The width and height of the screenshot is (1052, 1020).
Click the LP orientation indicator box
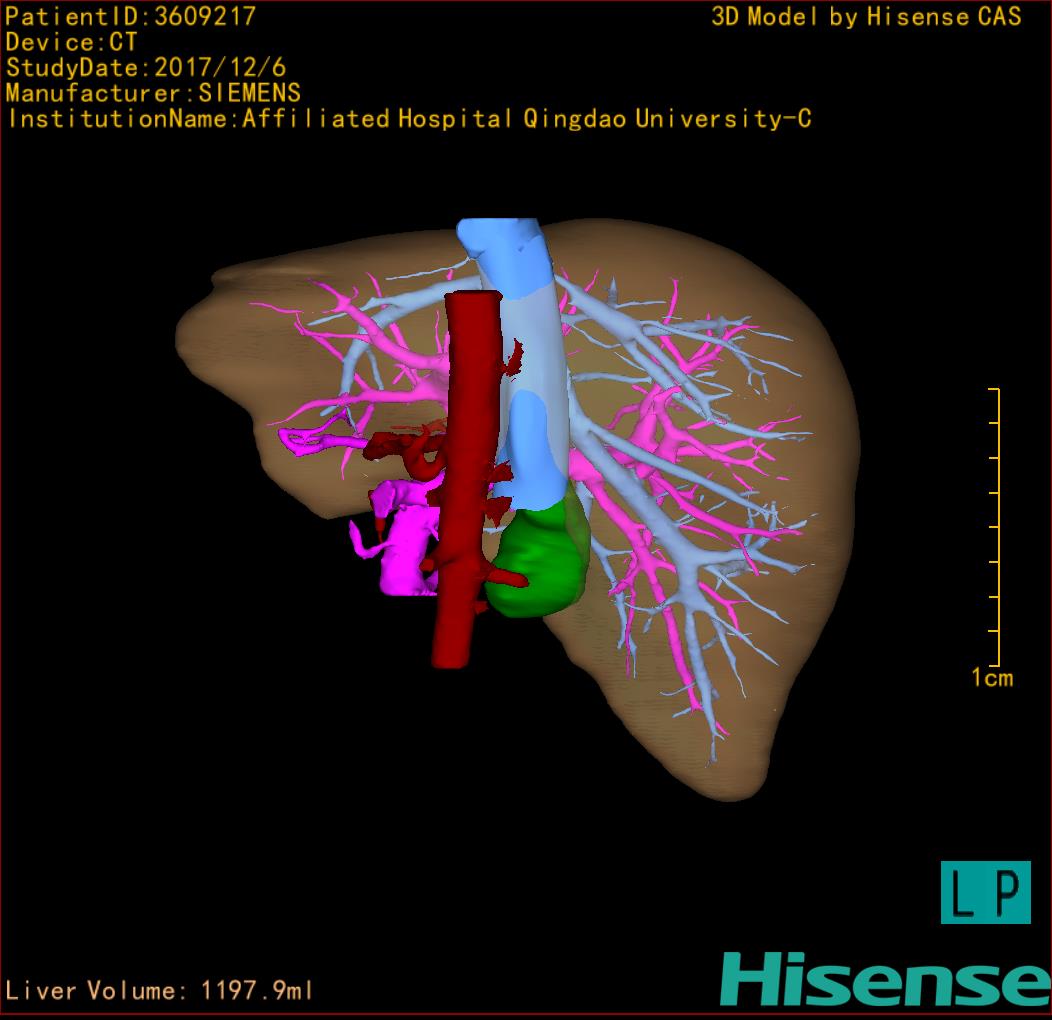pyautogui.click(x=986, y=892)
